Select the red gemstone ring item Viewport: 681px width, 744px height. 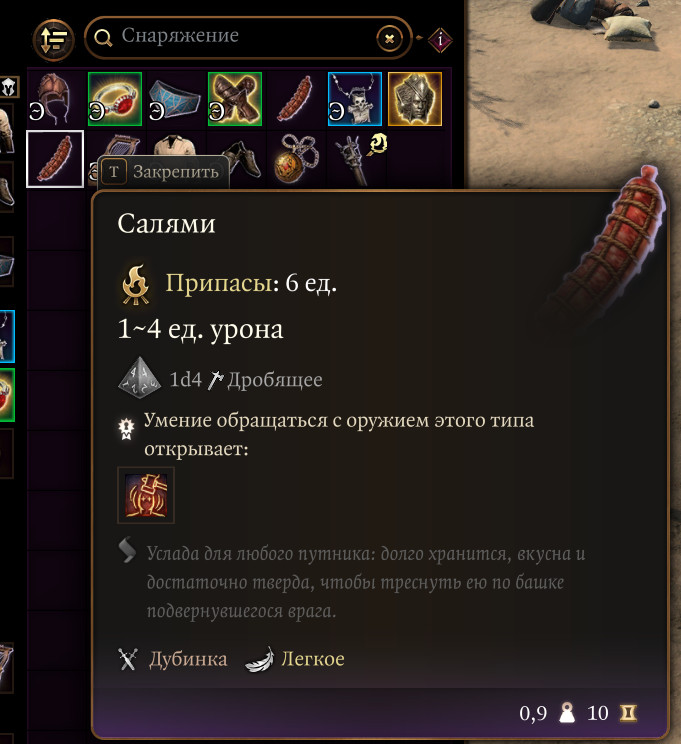tap(115, 99)
